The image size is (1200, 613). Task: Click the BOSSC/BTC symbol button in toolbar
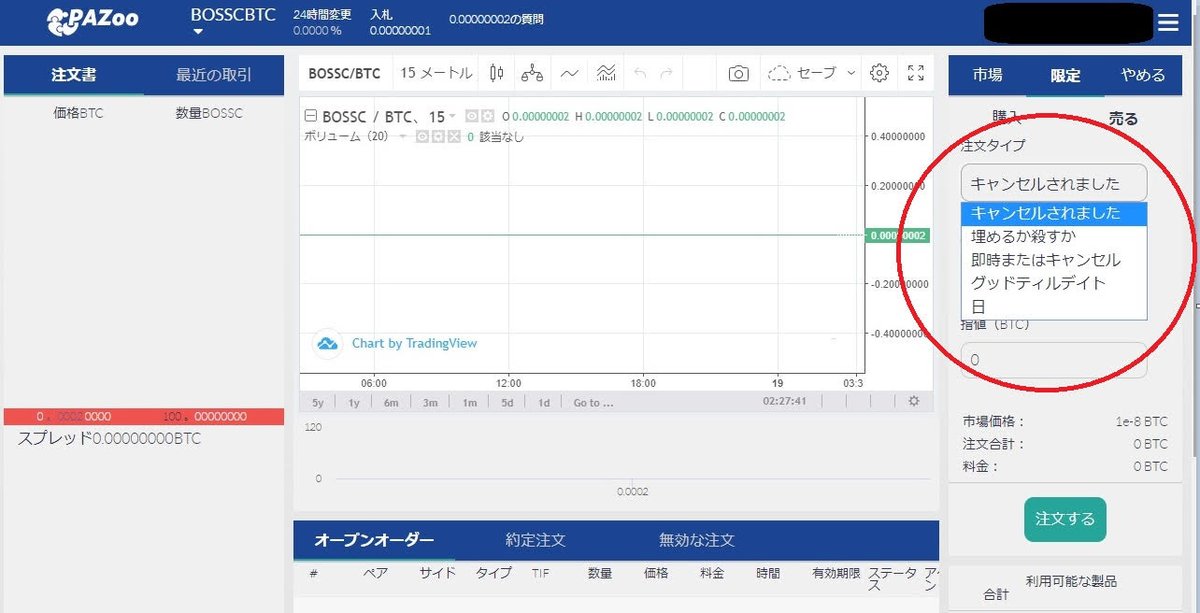(344, 73)
